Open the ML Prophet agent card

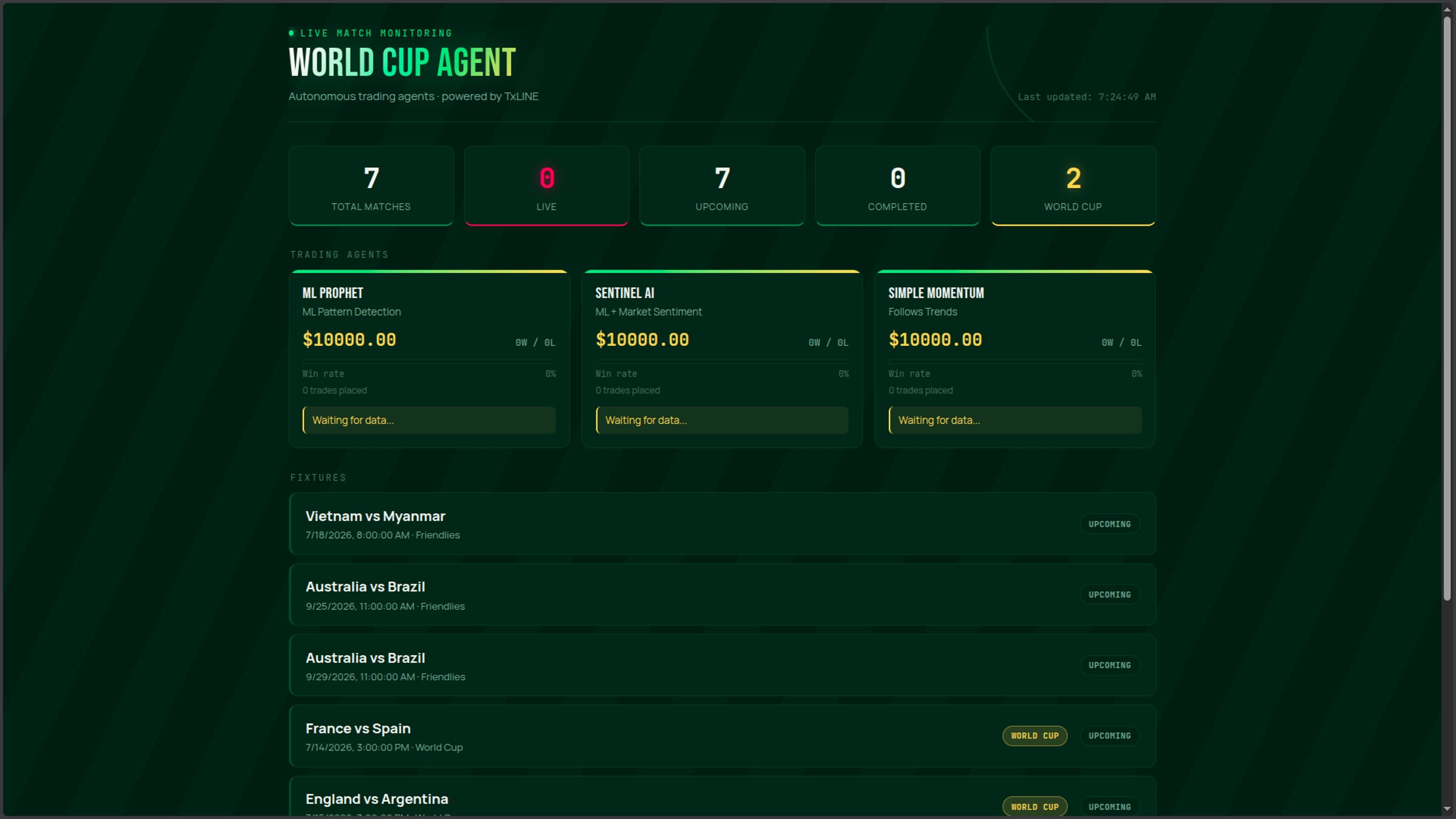coord(430,359)
